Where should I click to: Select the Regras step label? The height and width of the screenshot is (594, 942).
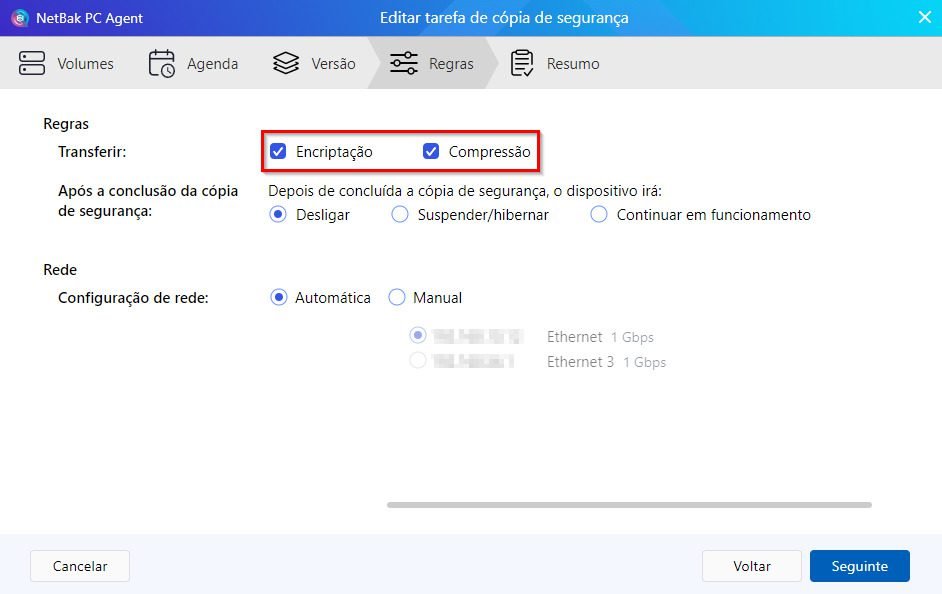pos(451,64)
